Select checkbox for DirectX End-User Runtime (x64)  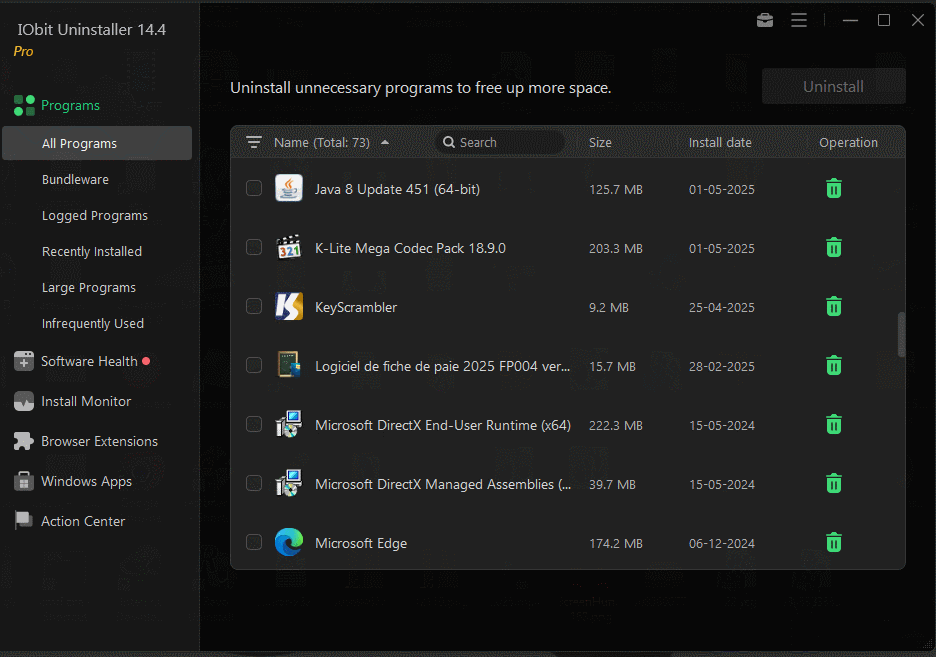(254, 424)
